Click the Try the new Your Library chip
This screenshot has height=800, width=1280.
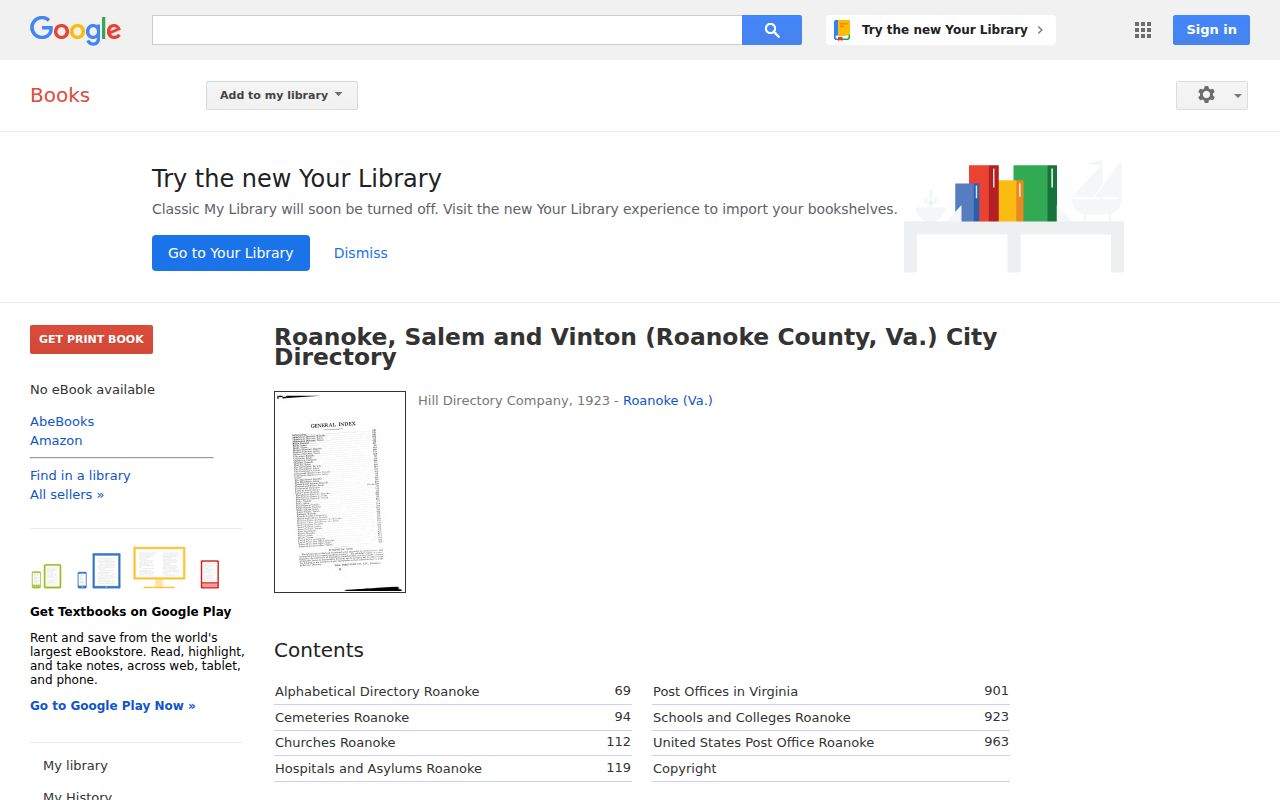click(x=941, y=30)
